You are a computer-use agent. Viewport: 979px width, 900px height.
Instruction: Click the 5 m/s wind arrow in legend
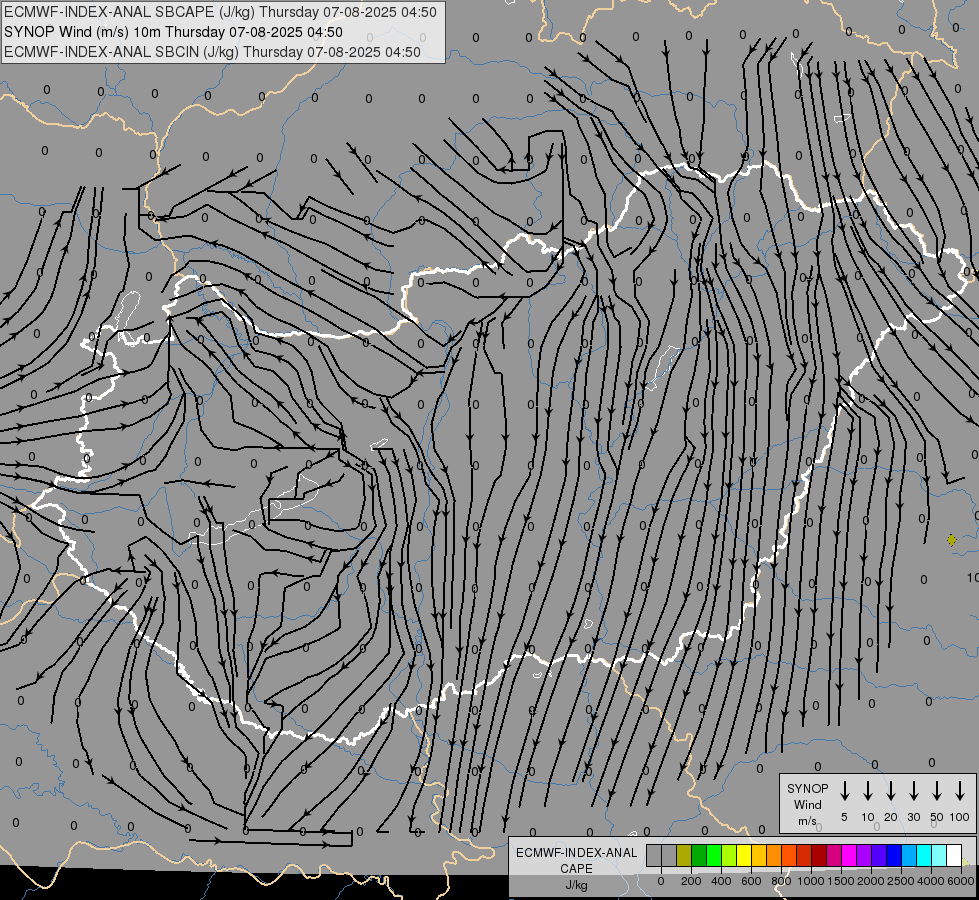pos(845,791)
